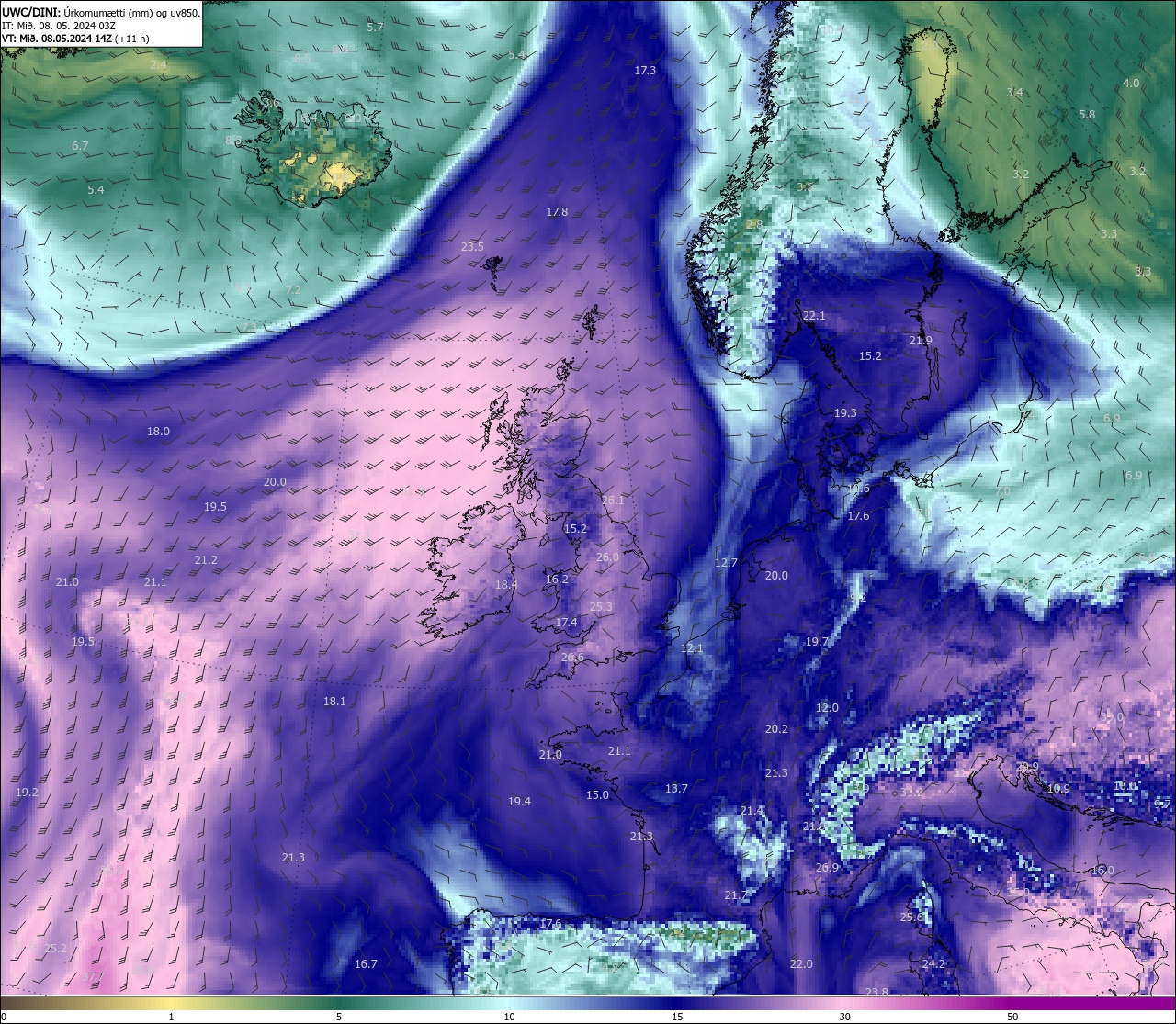The image size is (1176, 1024).
Task: Click the 19.3 value over Denmark
Action: [845, 413]
